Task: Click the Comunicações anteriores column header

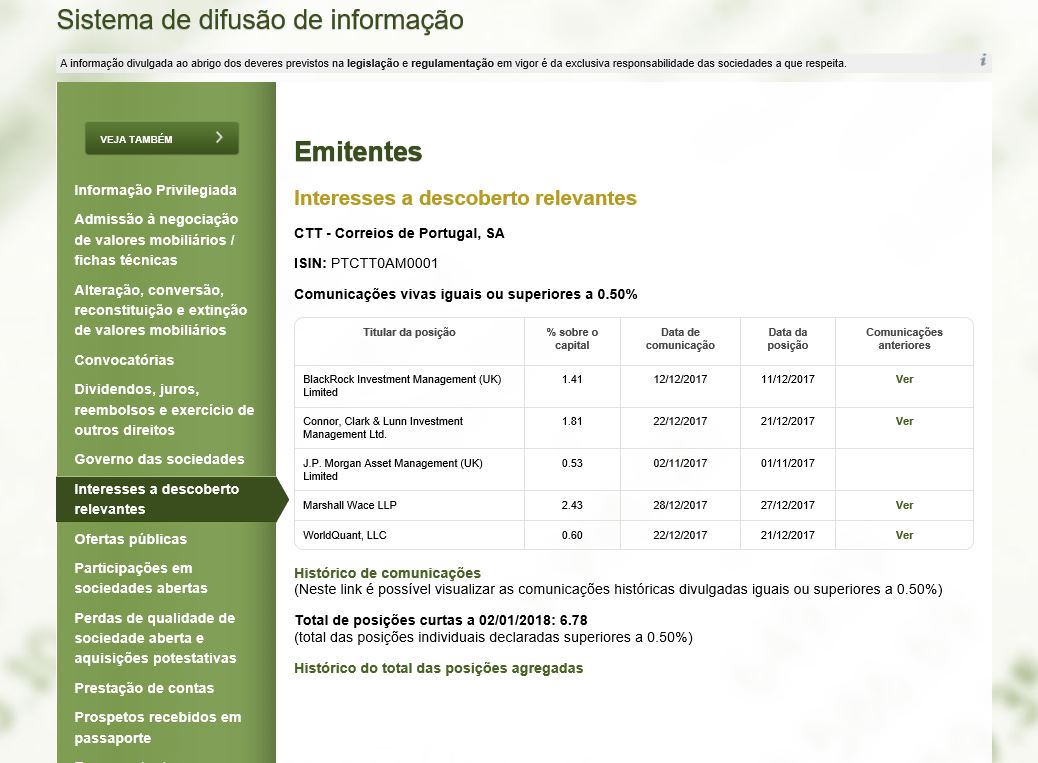Action: point(904,339)
